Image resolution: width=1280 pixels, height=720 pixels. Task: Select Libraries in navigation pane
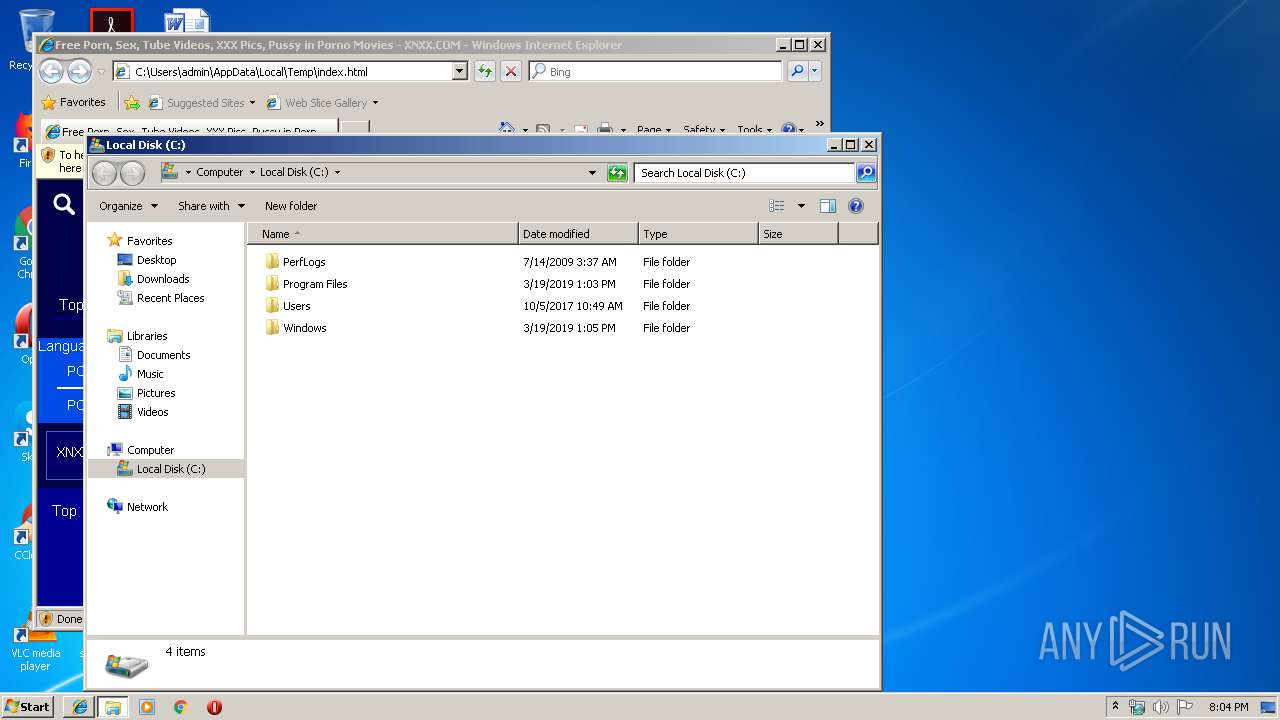pyautogui.click(x=147, y=336)
